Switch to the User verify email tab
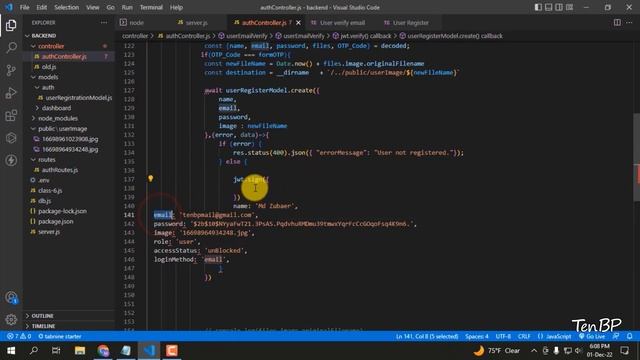Screen dimensions: 640x360 point(342,23)
